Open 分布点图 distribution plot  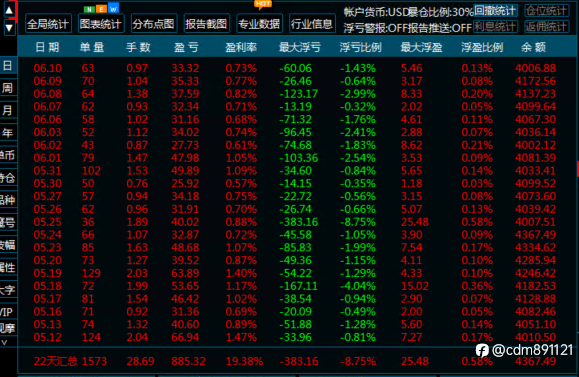[154, 24]
